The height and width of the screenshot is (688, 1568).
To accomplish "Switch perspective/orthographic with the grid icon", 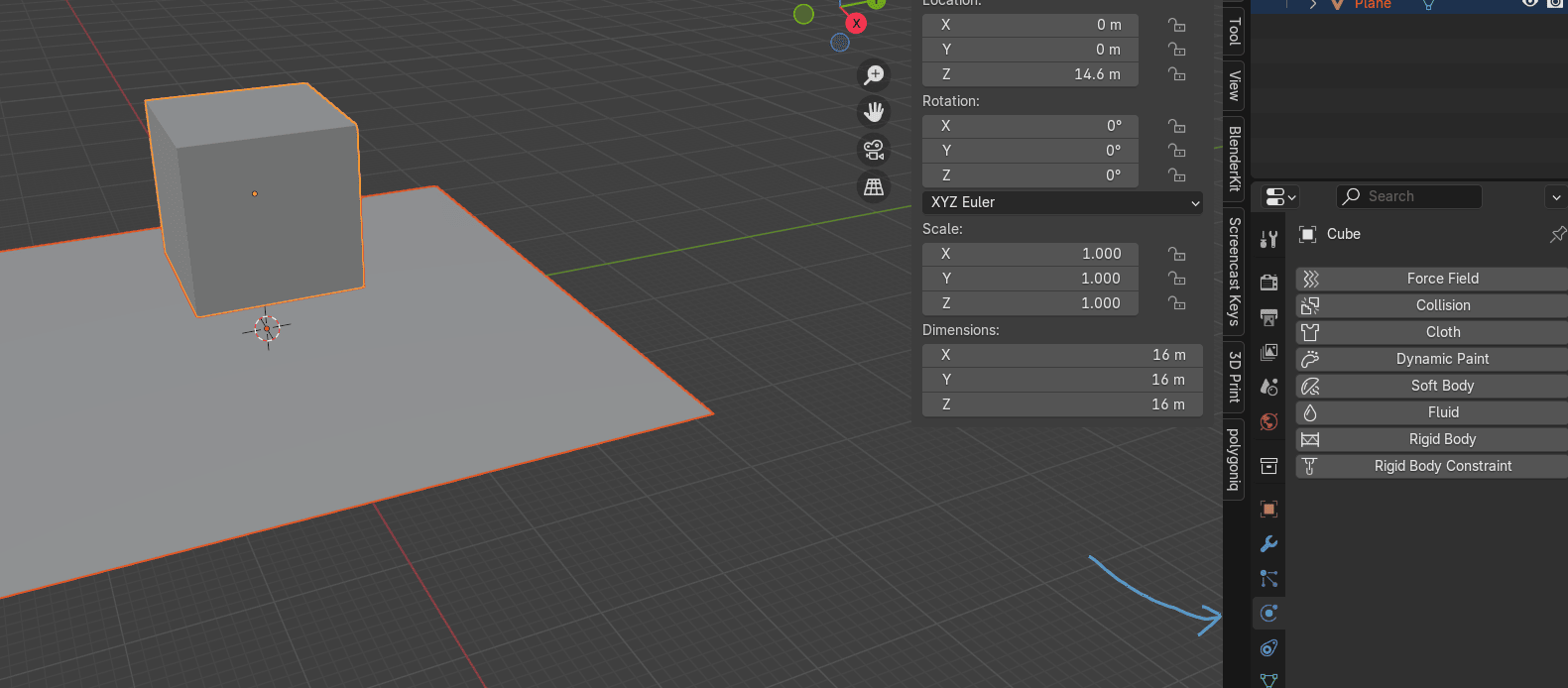I will coord(874,186).
